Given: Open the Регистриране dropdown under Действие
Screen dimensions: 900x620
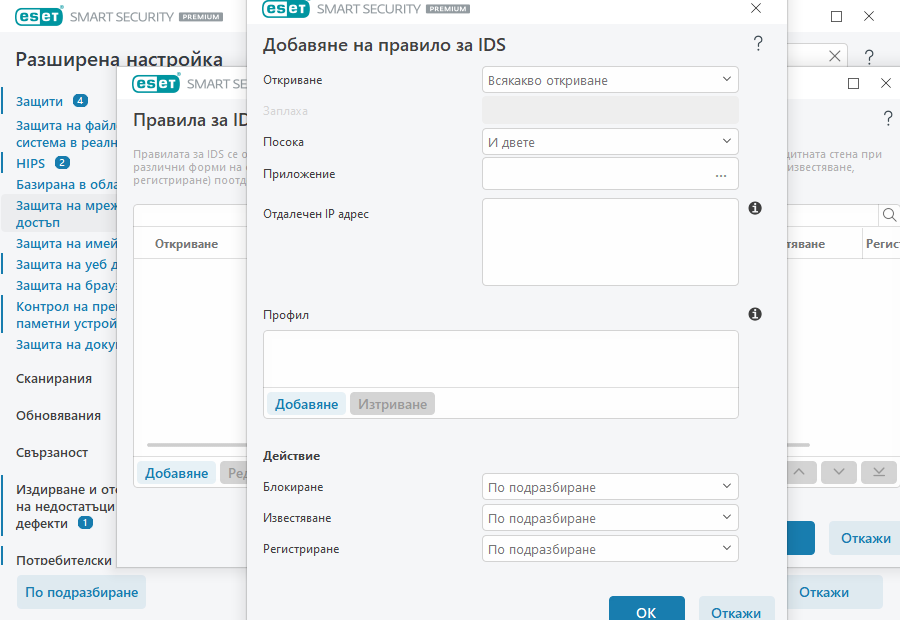Looking at the screenshot, I should tap(610, 548).
